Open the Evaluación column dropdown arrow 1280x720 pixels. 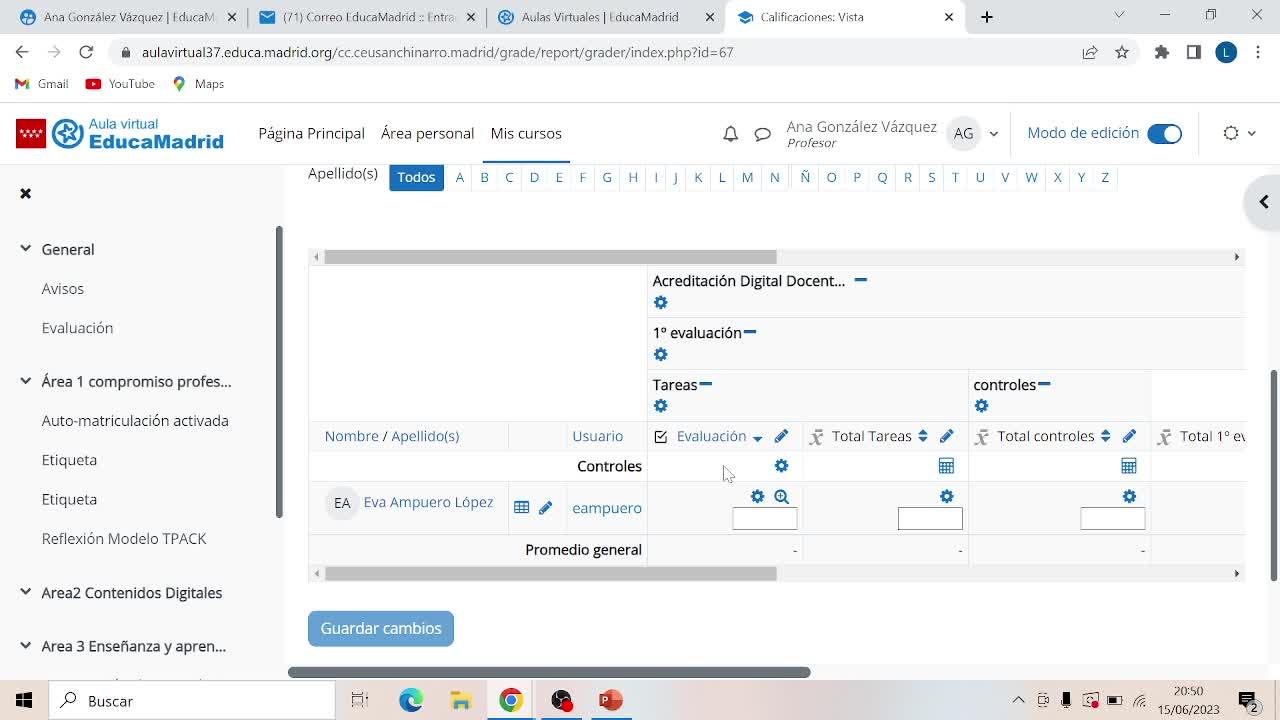click(x=757, y=438)
